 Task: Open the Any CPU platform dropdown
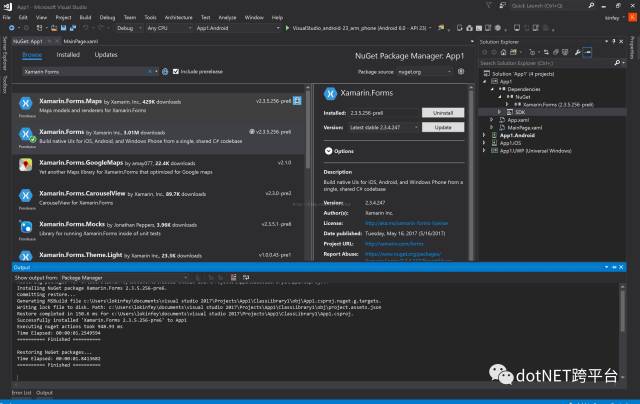tap(169, 28)
